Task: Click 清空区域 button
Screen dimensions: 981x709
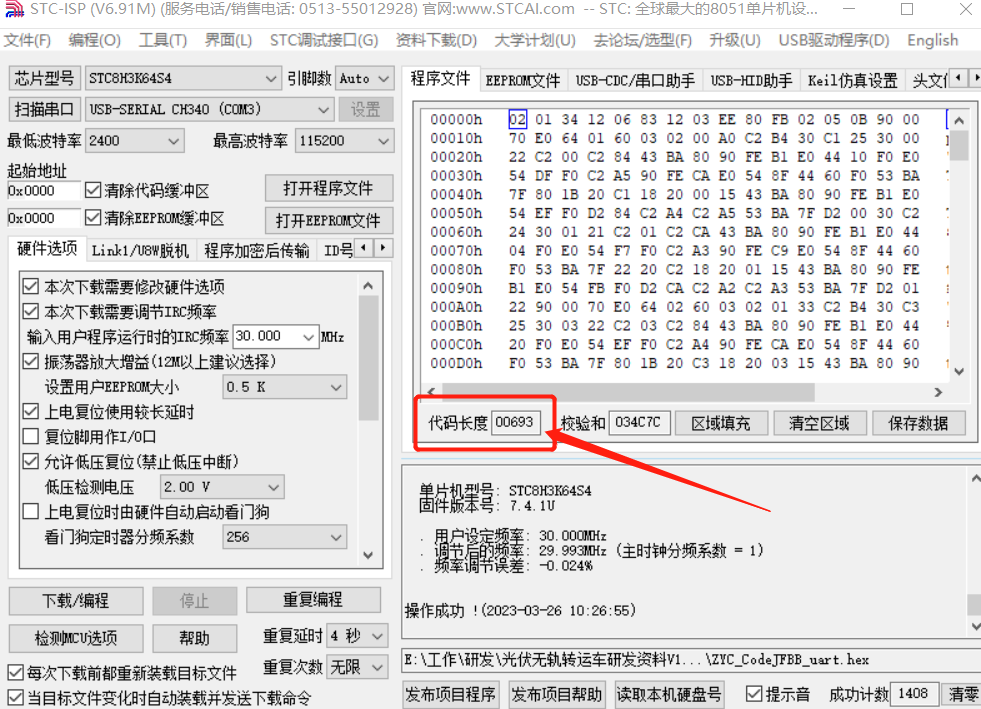Action: click(x=819, y=424)
